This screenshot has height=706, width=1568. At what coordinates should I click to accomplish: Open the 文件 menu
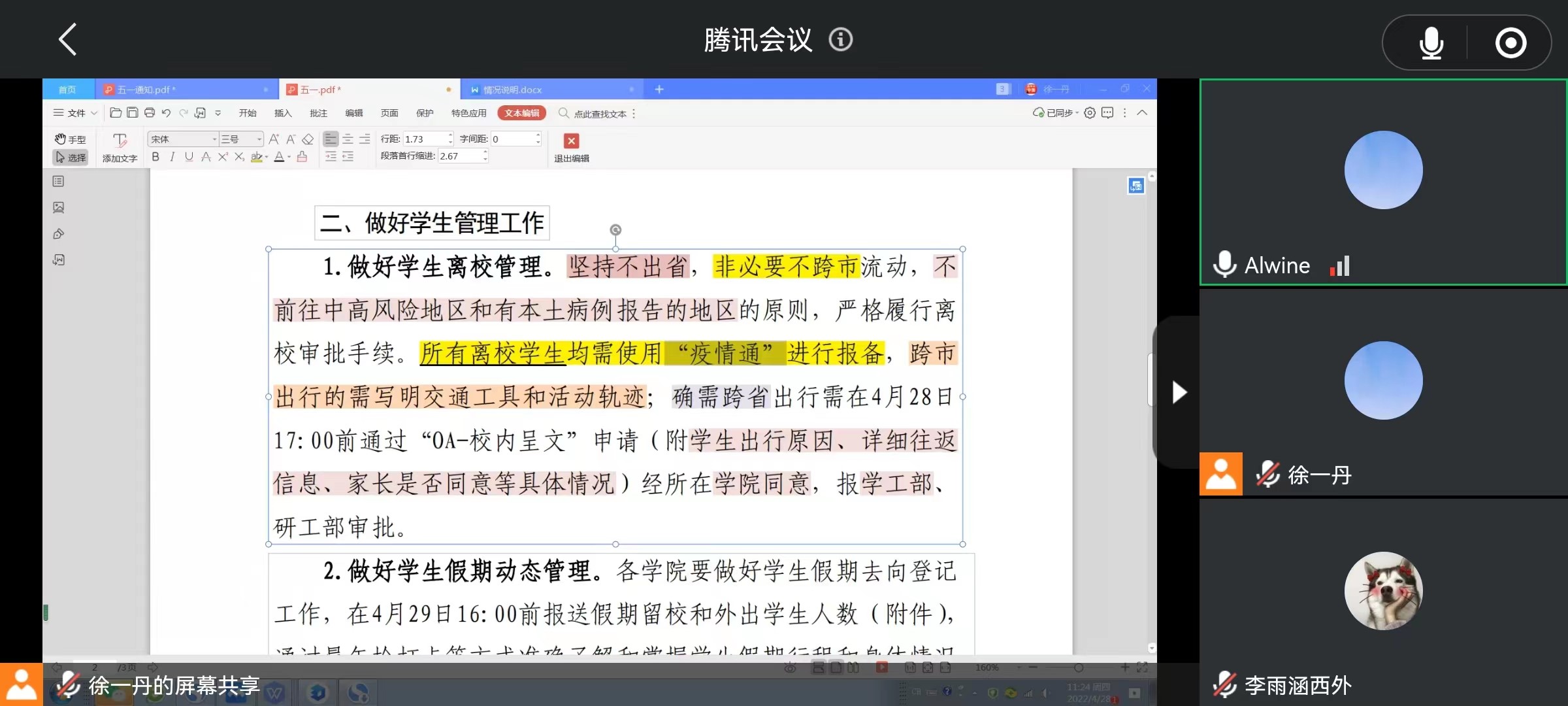tap(76, 113)
